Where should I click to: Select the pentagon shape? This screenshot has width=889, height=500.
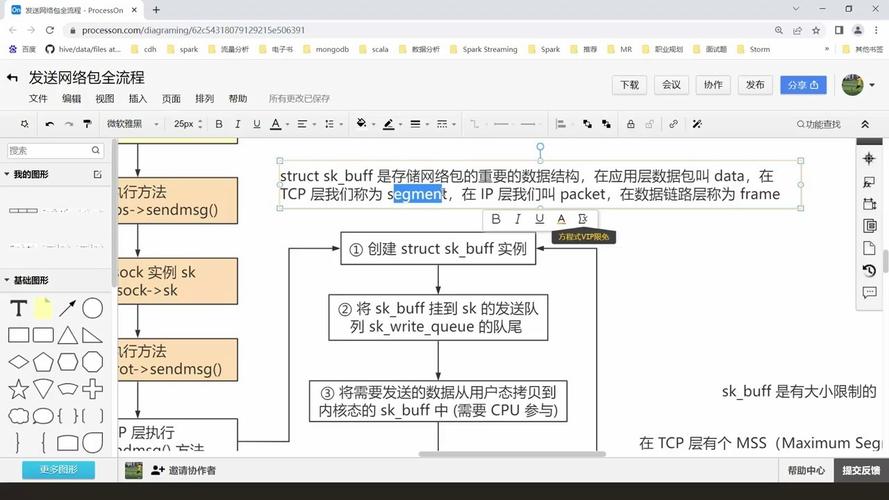[x=43, y=362]
